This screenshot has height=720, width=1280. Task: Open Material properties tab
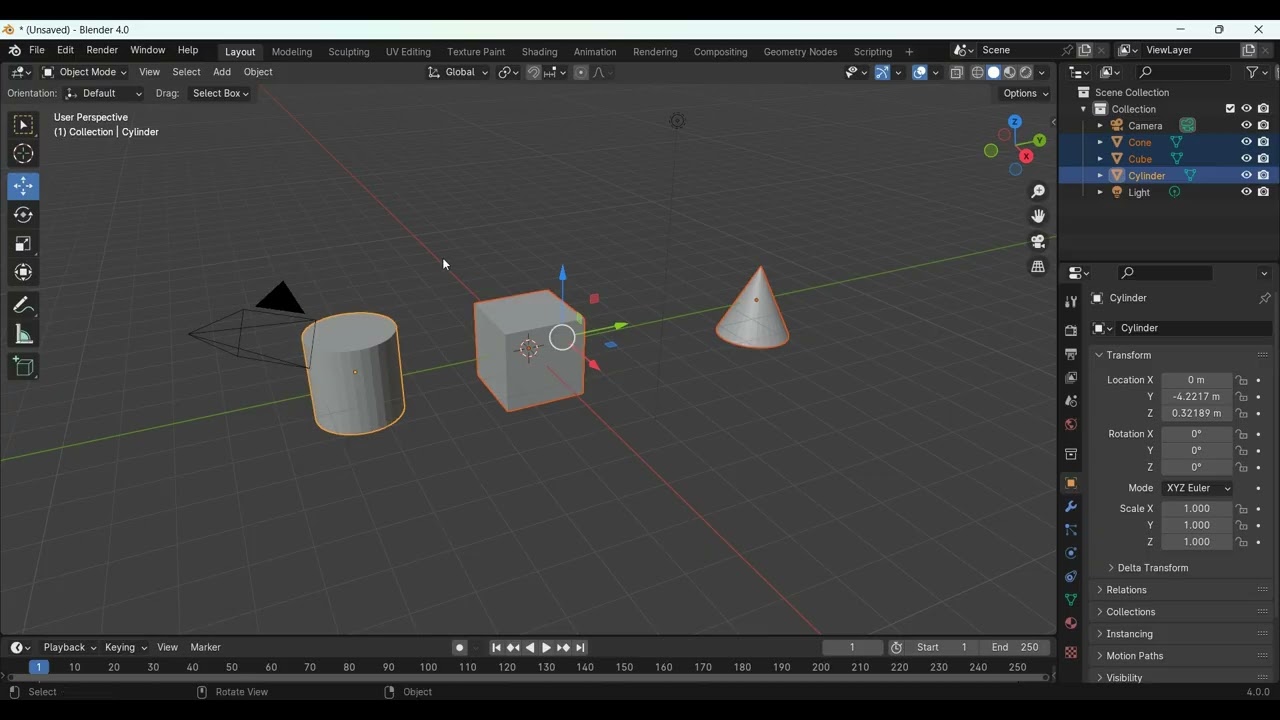click(1071, 623)
